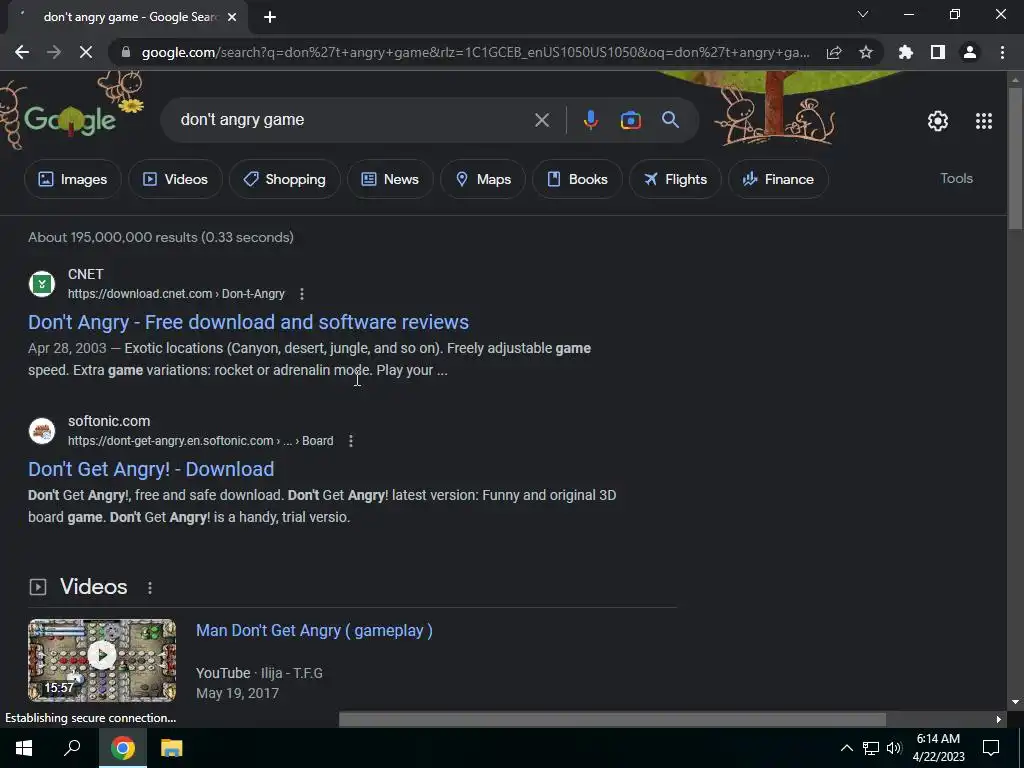Open a new tab
The image size is (1024, 768).
(270, 17)
